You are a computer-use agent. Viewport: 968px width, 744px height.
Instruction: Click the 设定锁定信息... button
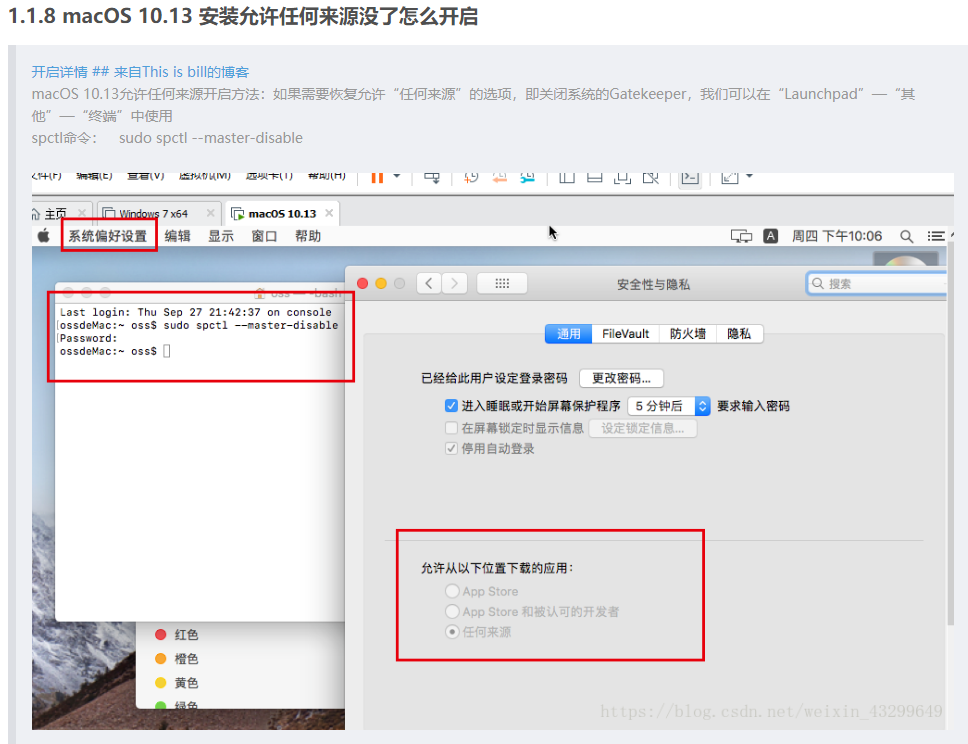[643, 428]
